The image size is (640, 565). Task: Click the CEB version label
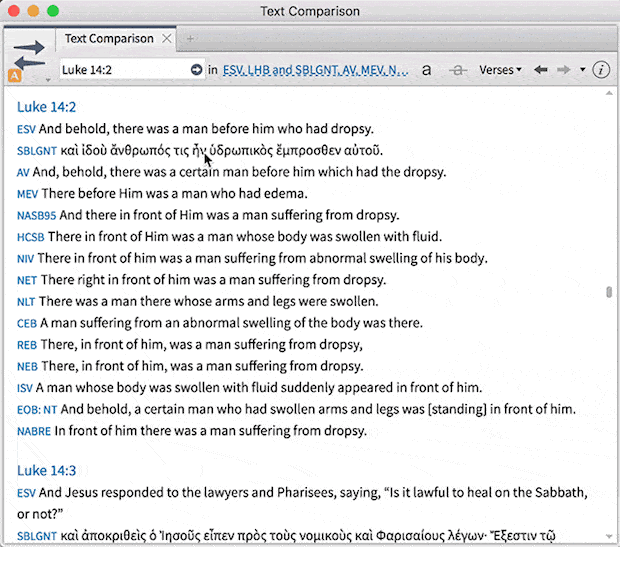point(27,324)
